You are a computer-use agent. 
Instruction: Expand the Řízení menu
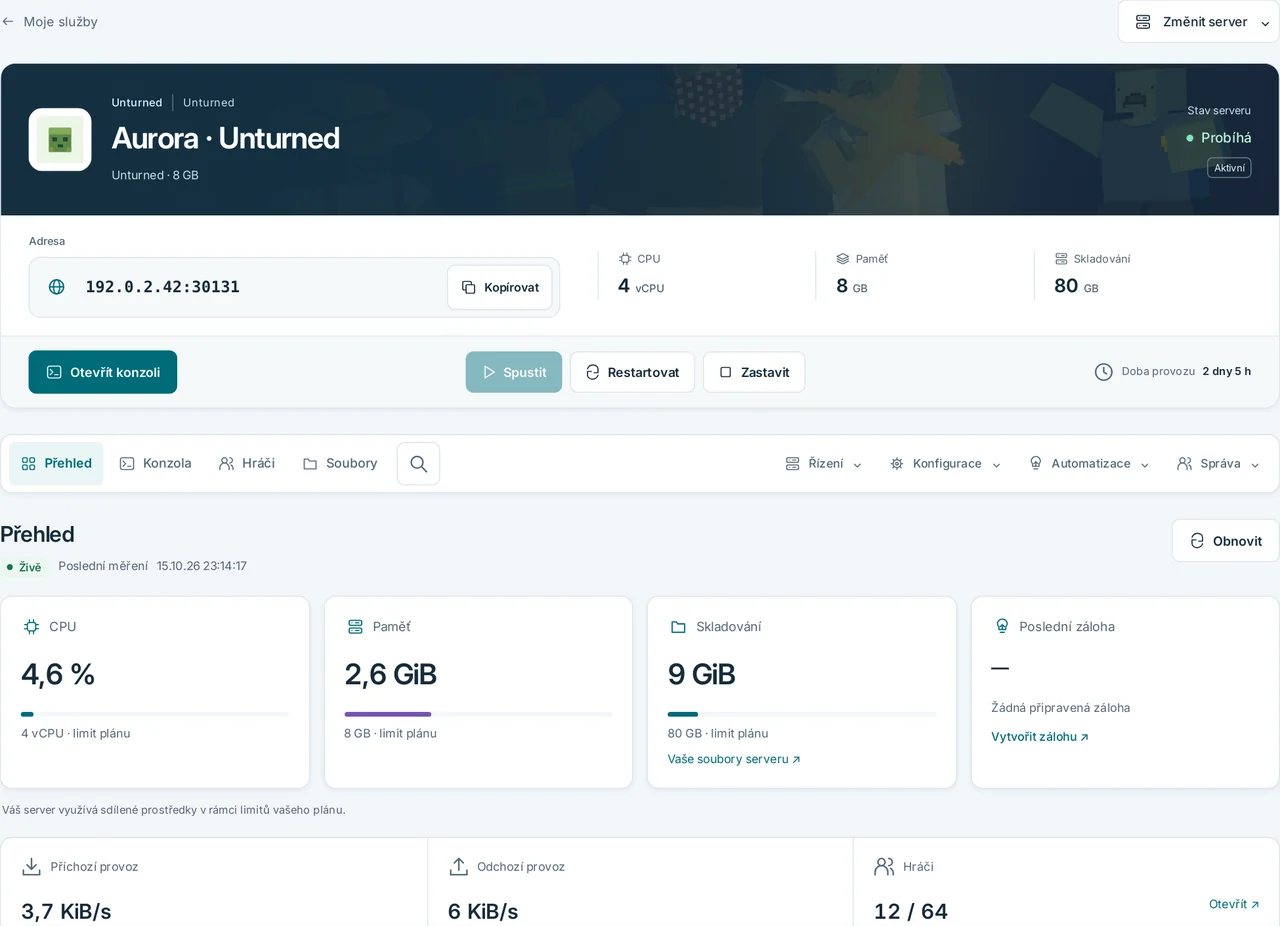pos(824,464)
